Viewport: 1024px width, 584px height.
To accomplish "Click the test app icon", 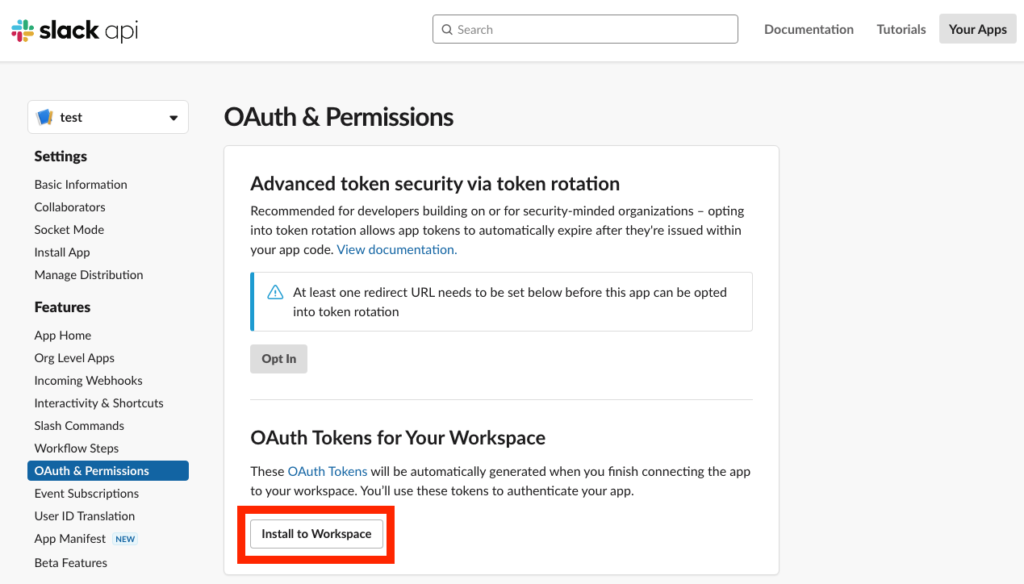I will [x=45, y=117].
